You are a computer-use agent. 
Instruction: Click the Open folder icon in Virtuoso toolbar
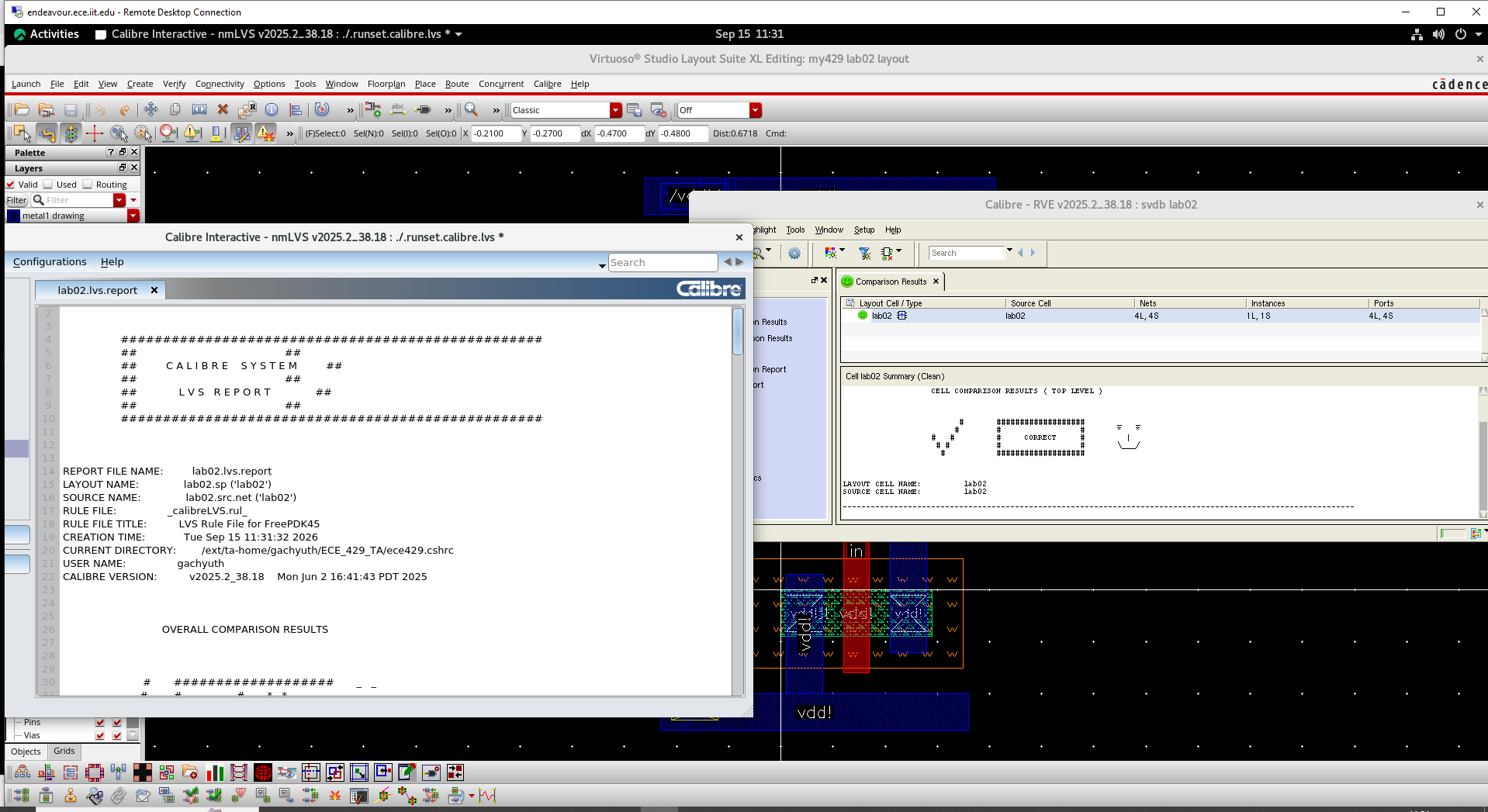tap(22, 110)
